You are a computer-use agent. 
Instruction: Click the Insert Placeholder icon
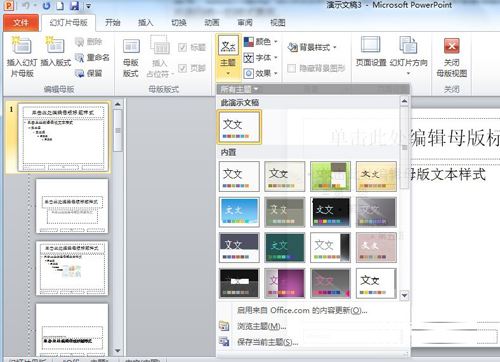point(160,45)
